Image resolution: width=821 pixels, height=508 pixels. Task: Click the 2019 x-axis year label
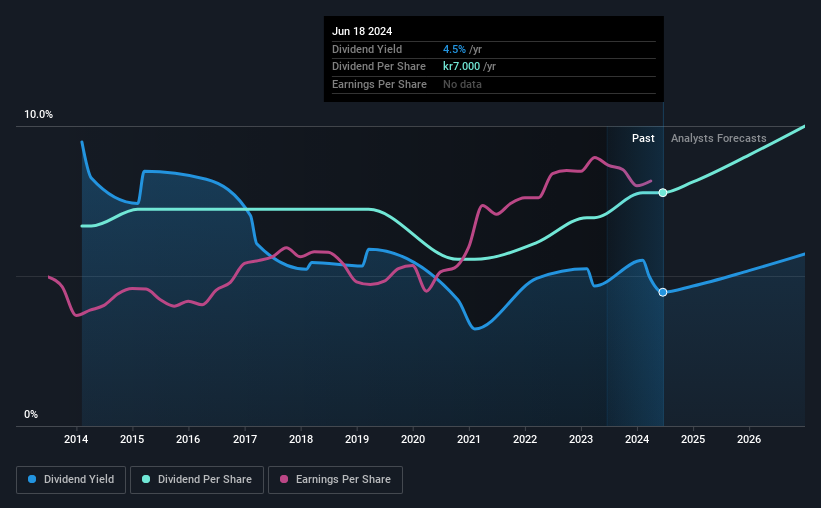point(357,439)
